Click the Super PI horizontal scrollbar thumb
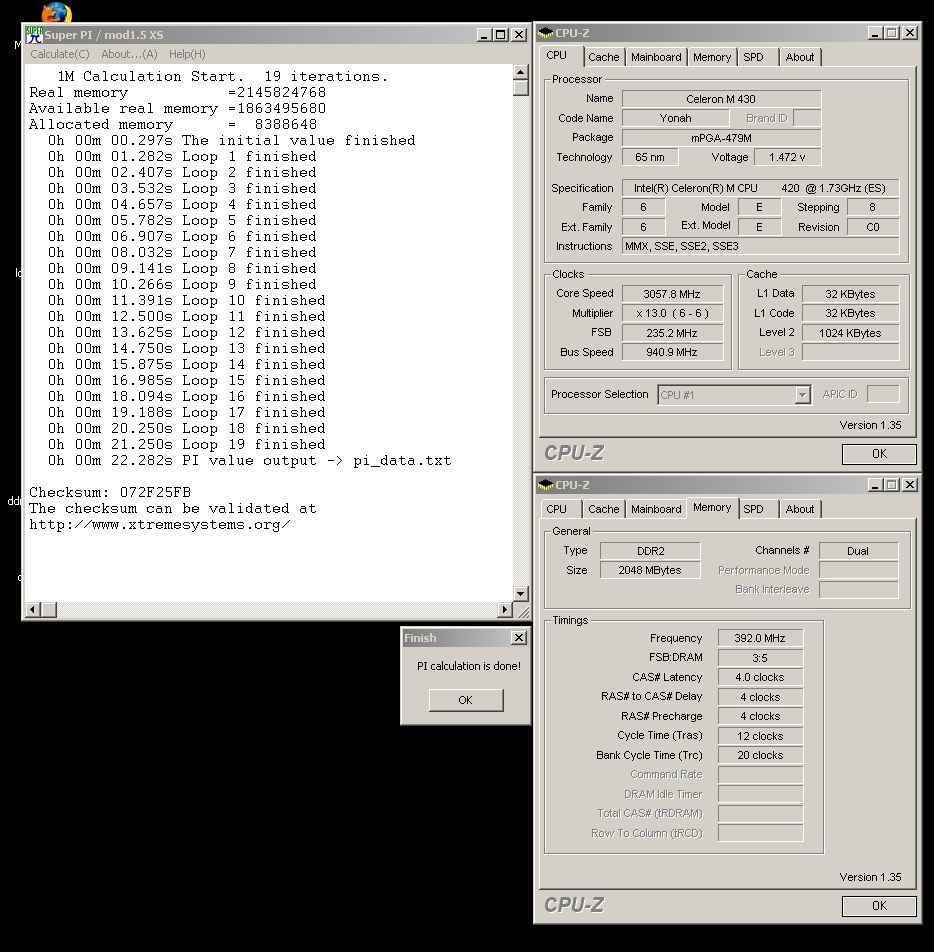The height and width of the screenshot is (952, 934). click(49, 609)
